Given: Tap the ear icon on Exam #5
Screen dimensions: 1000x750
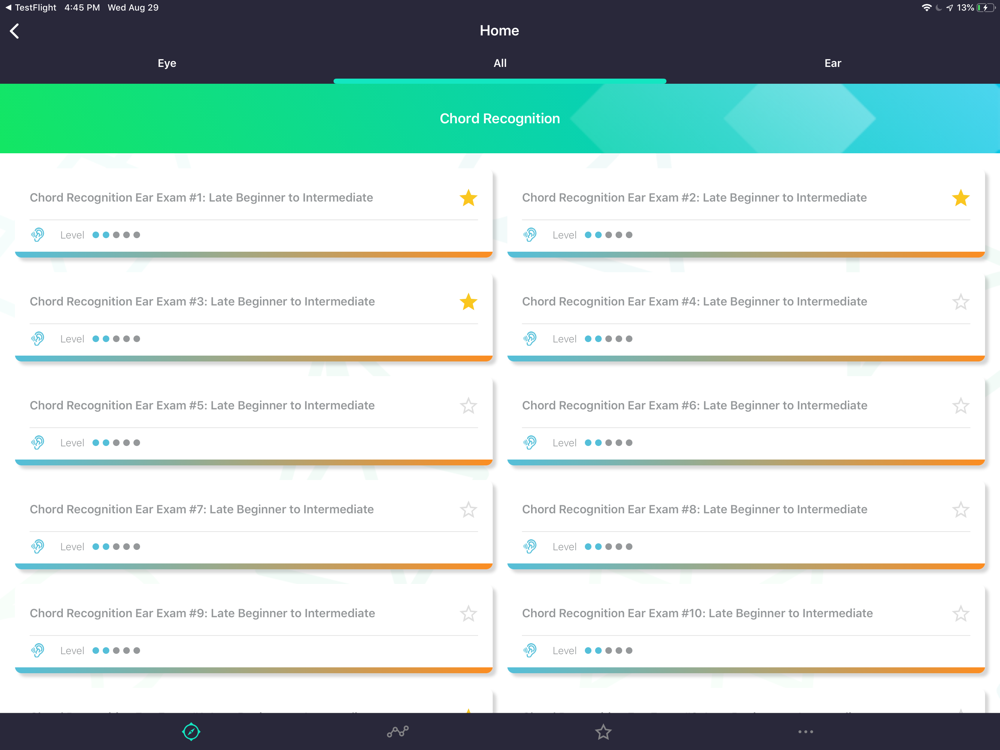Looking at the screenshot, I should pos(38,443).
